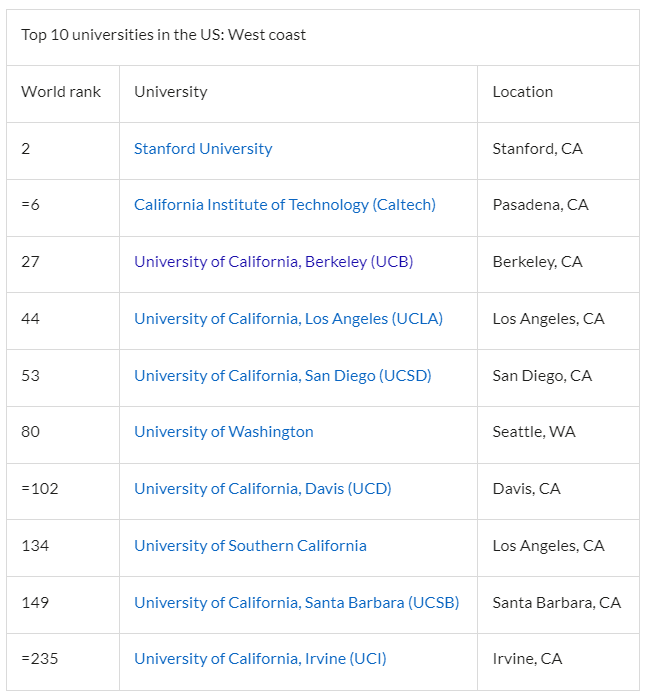Click the Santa Barbara, CA location cell
The image size is (646, 693).
558,605
